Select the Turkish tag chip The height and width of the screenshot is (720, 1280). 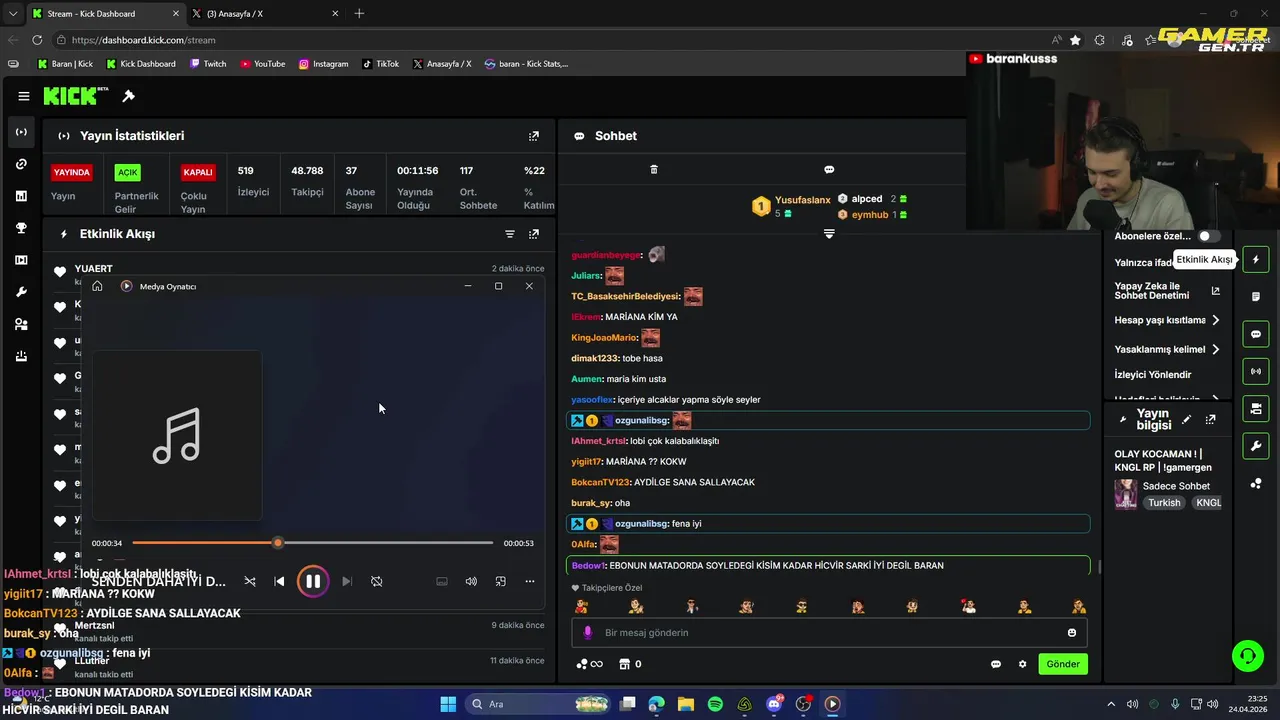tap(1164, 503)
